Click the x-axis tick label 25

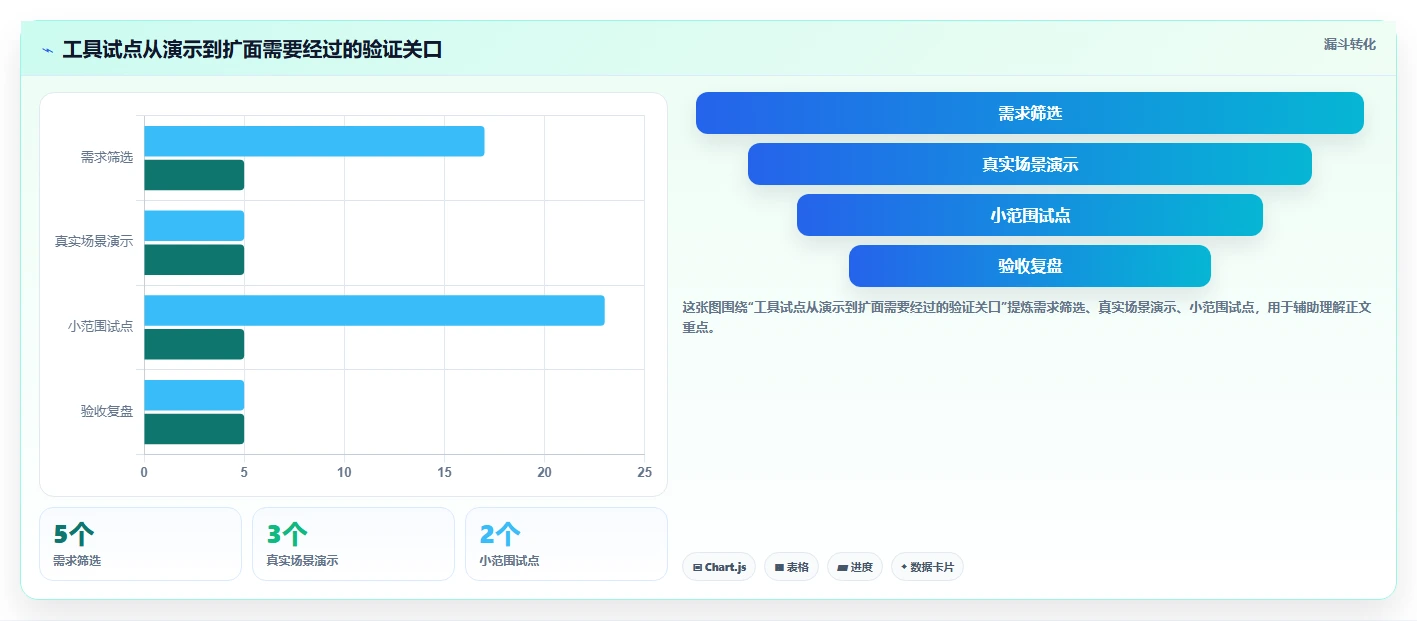pos(644,472)
